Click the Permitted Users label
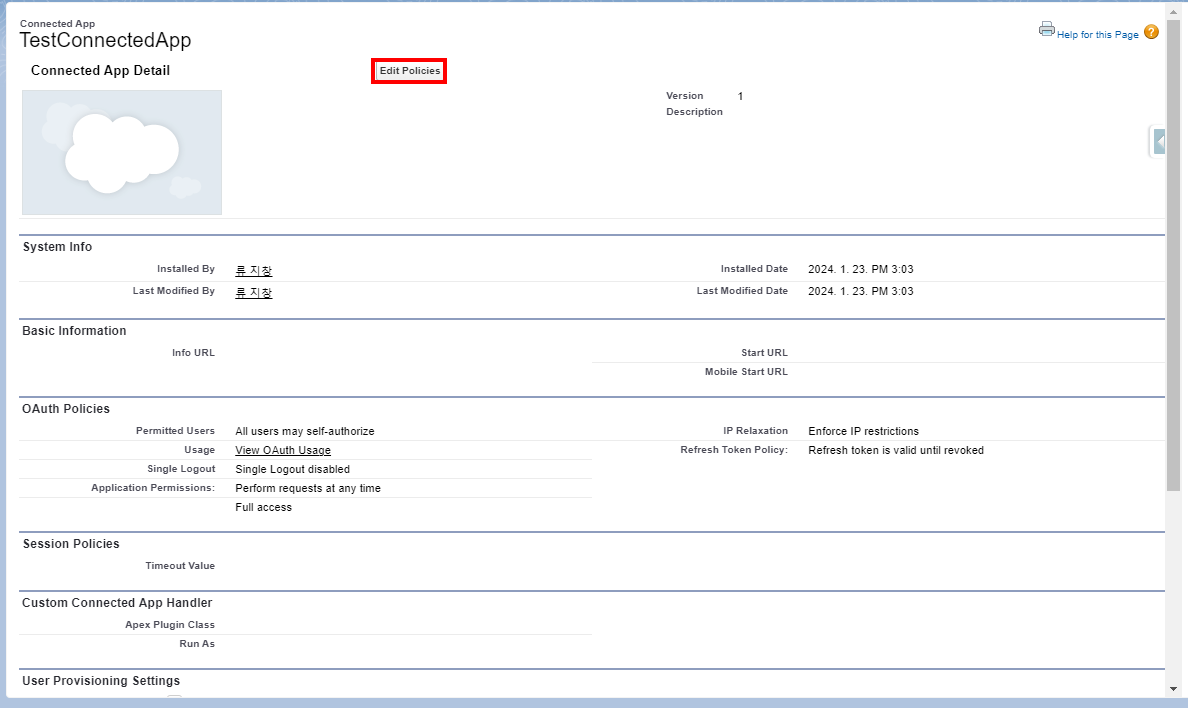The image size is (1188, 708). 175,431
